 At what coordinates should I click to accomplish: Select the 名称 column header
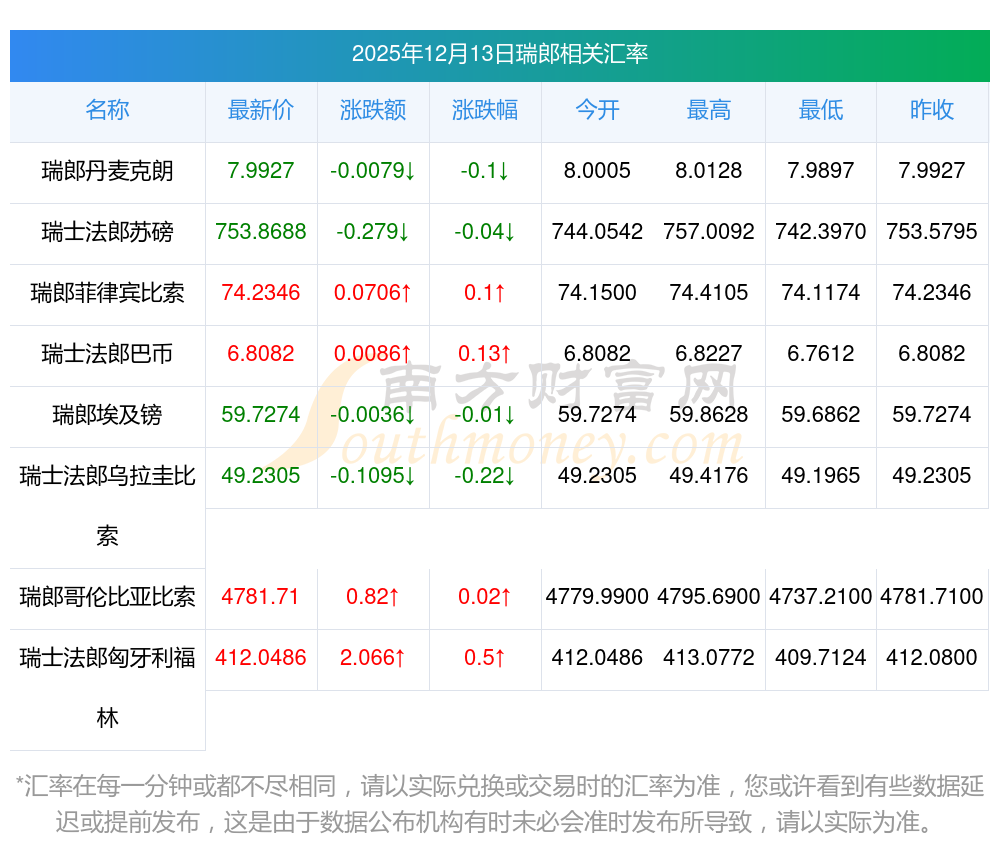click(x=107, y=110)
